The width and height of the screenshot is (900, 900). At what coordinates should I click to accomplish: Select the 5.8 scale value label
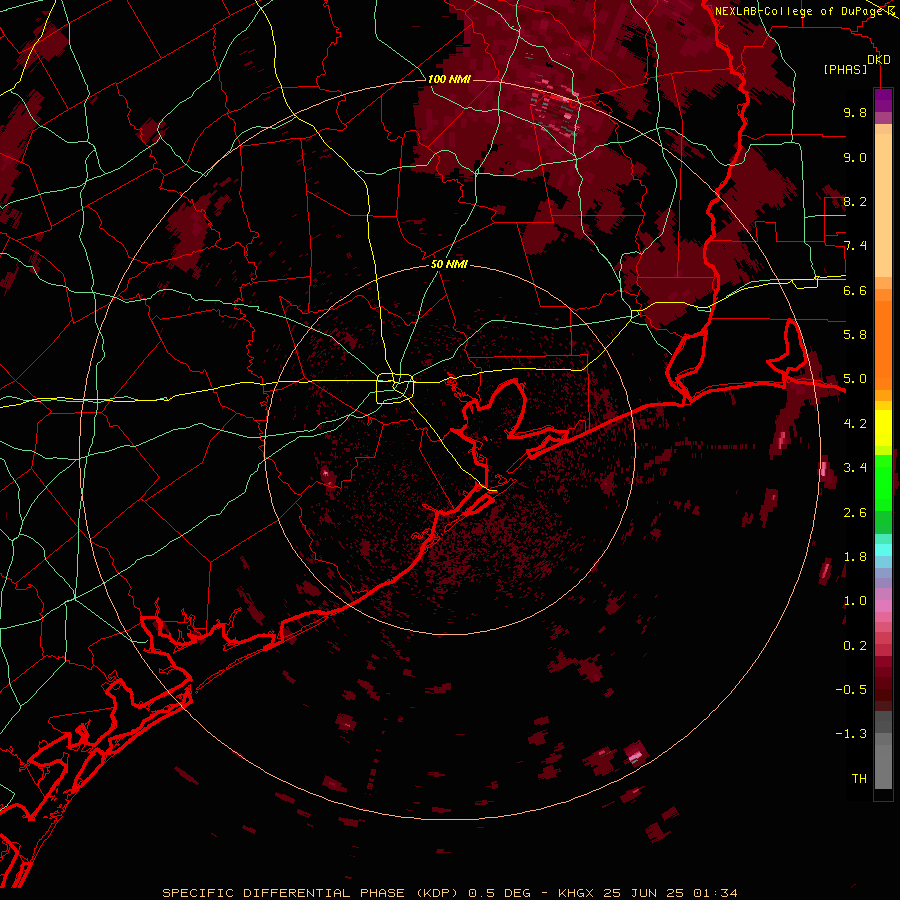coord(855,335)
